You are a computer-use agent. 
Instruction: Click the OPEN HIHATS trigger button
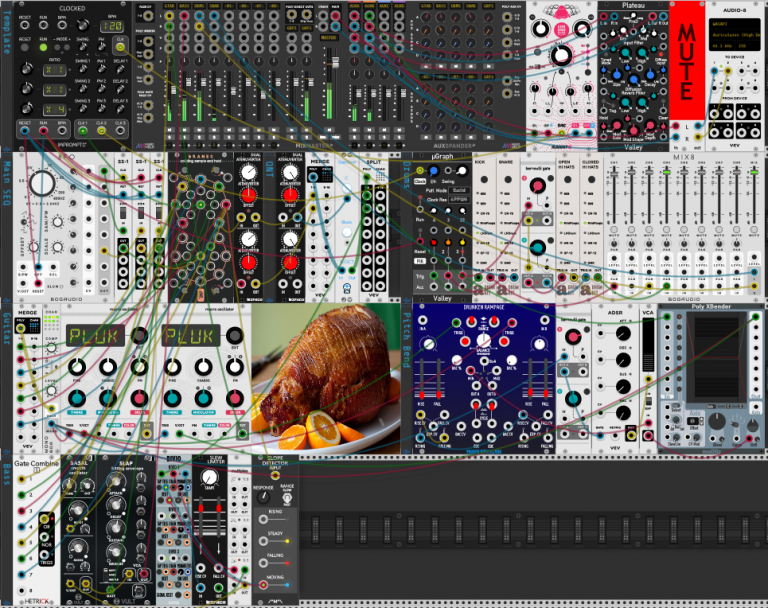click(x=568, y=180)
